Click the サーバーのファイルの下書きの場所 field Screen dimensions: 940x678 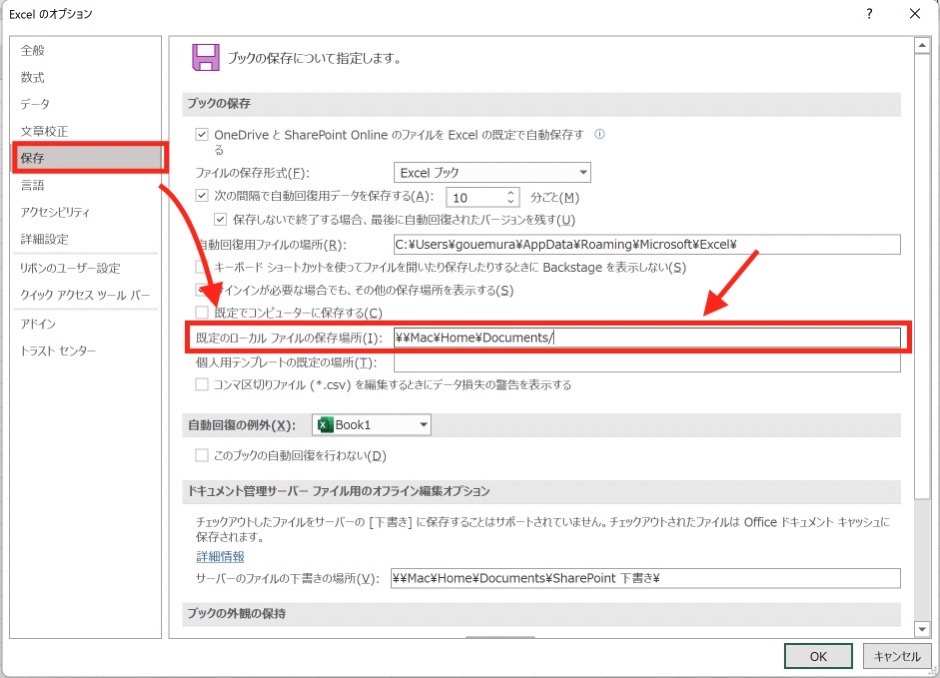(646, 578)
